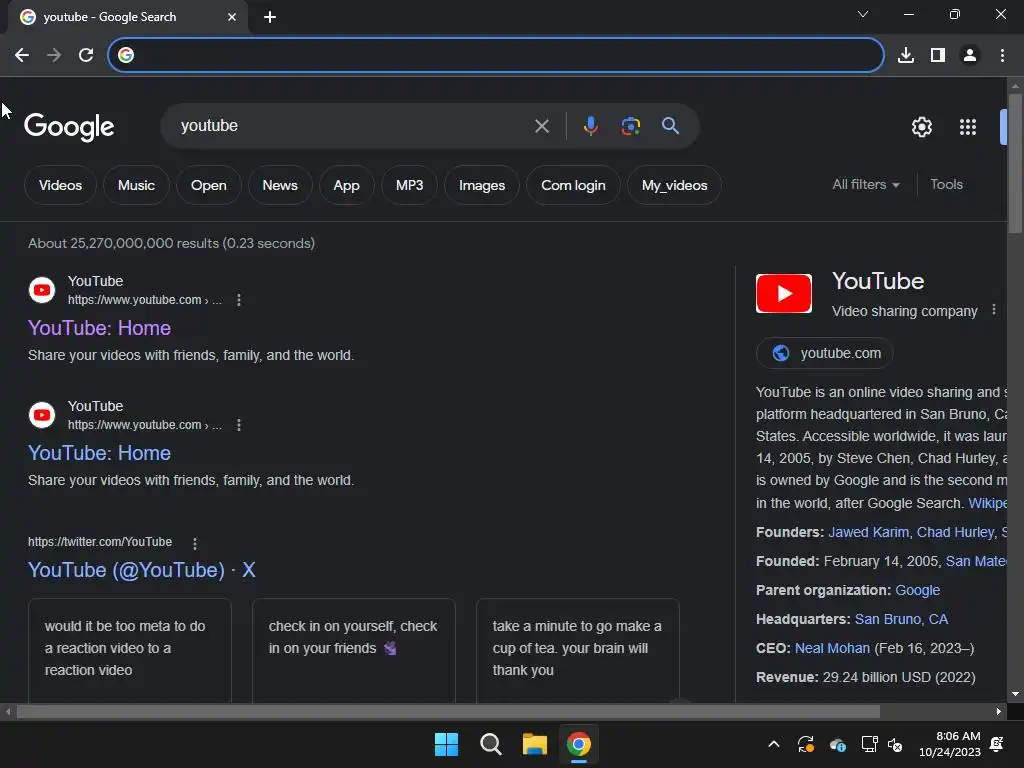Image resolution: width=1024 pixels, height=768 pixels.
Task: Open the Google parent organization link
Action: click(917, 590)
